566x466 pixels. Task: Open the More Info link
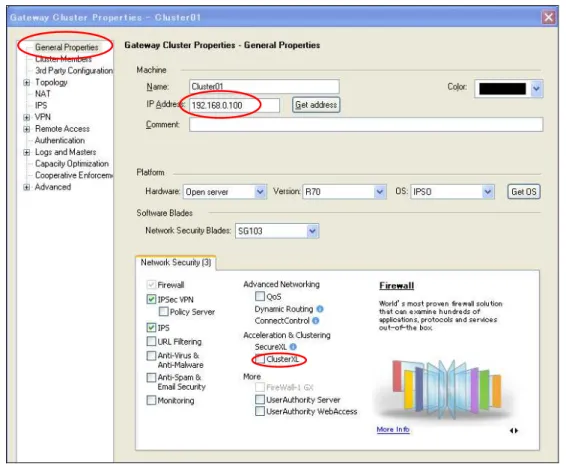(x=393, y=429)
